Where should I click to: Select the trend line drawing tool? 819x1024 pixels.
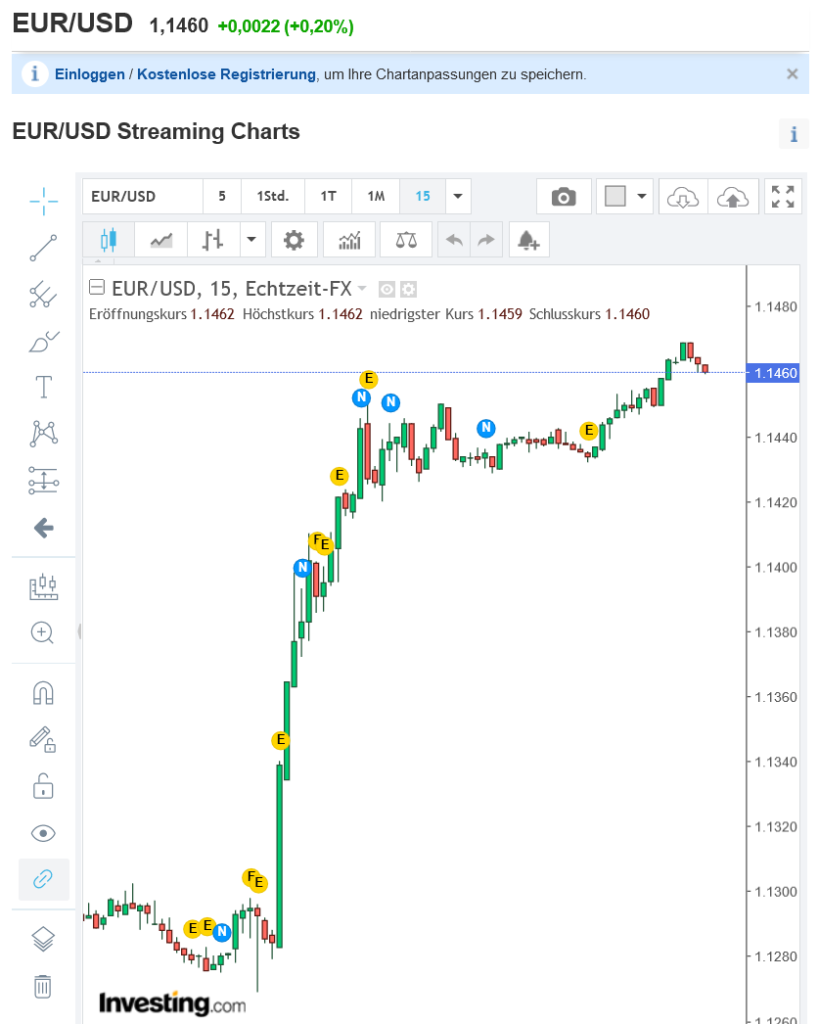coord(43,248)
